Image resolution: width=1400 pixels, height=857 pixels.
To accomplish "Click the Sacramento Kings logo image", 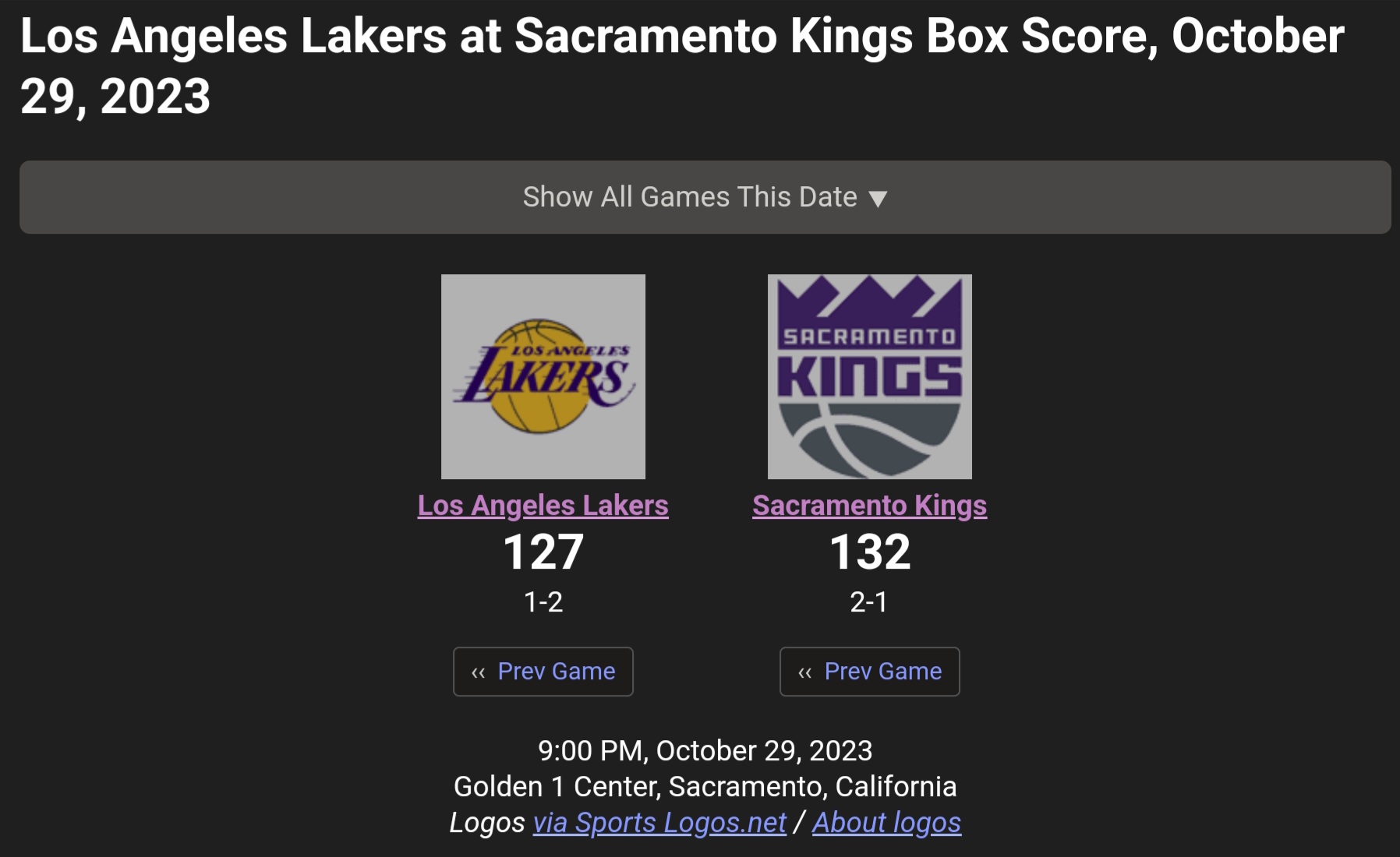I will coord(869,376).
